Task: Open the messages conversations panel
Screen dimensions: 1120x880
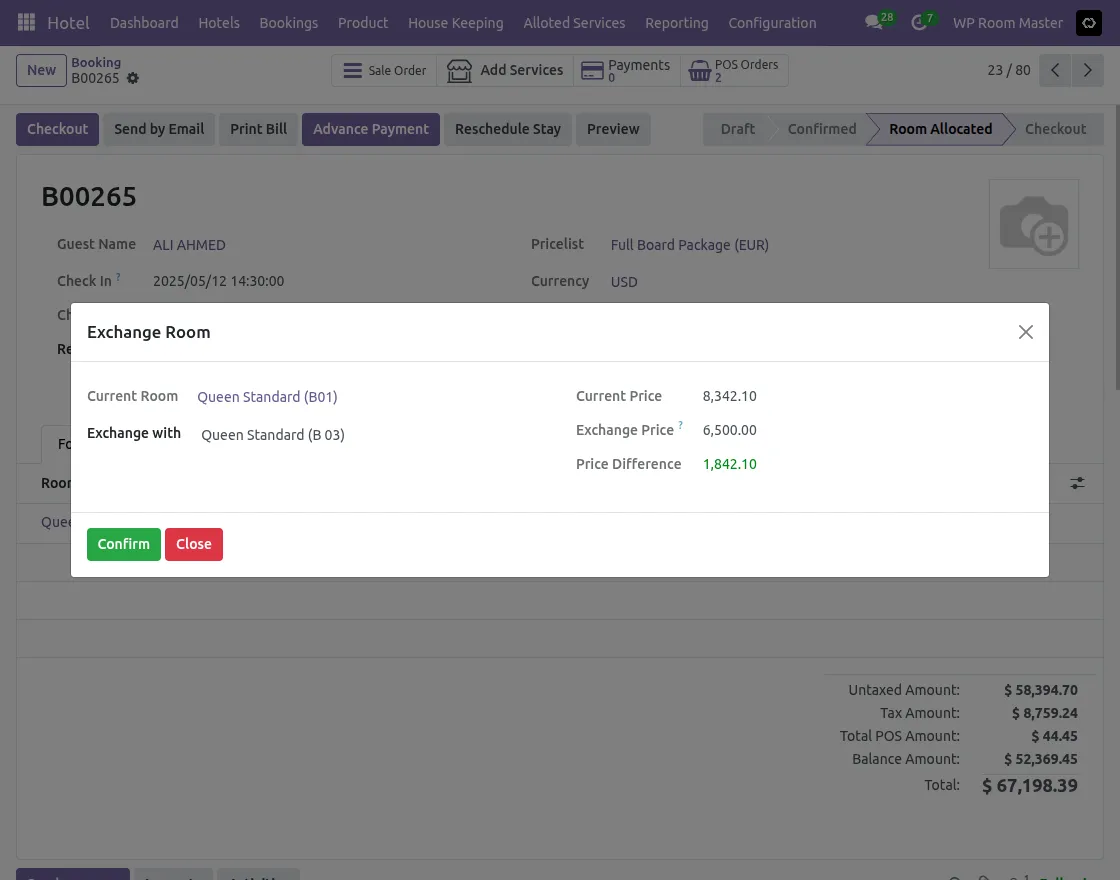Action: pos(872,22)
